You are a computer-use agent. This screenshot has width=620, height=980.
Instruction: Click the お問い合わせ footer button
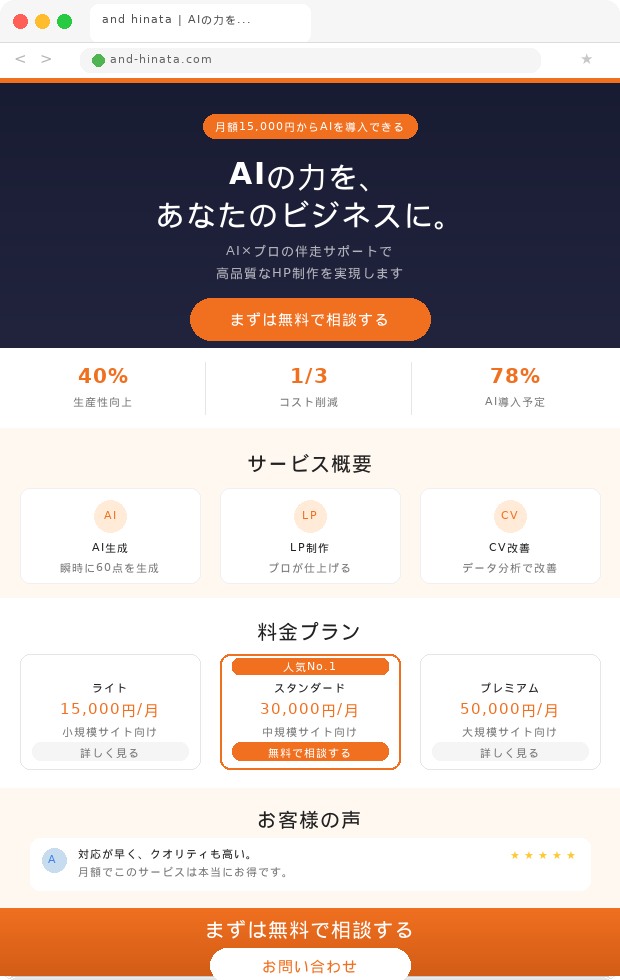[310, 966]
